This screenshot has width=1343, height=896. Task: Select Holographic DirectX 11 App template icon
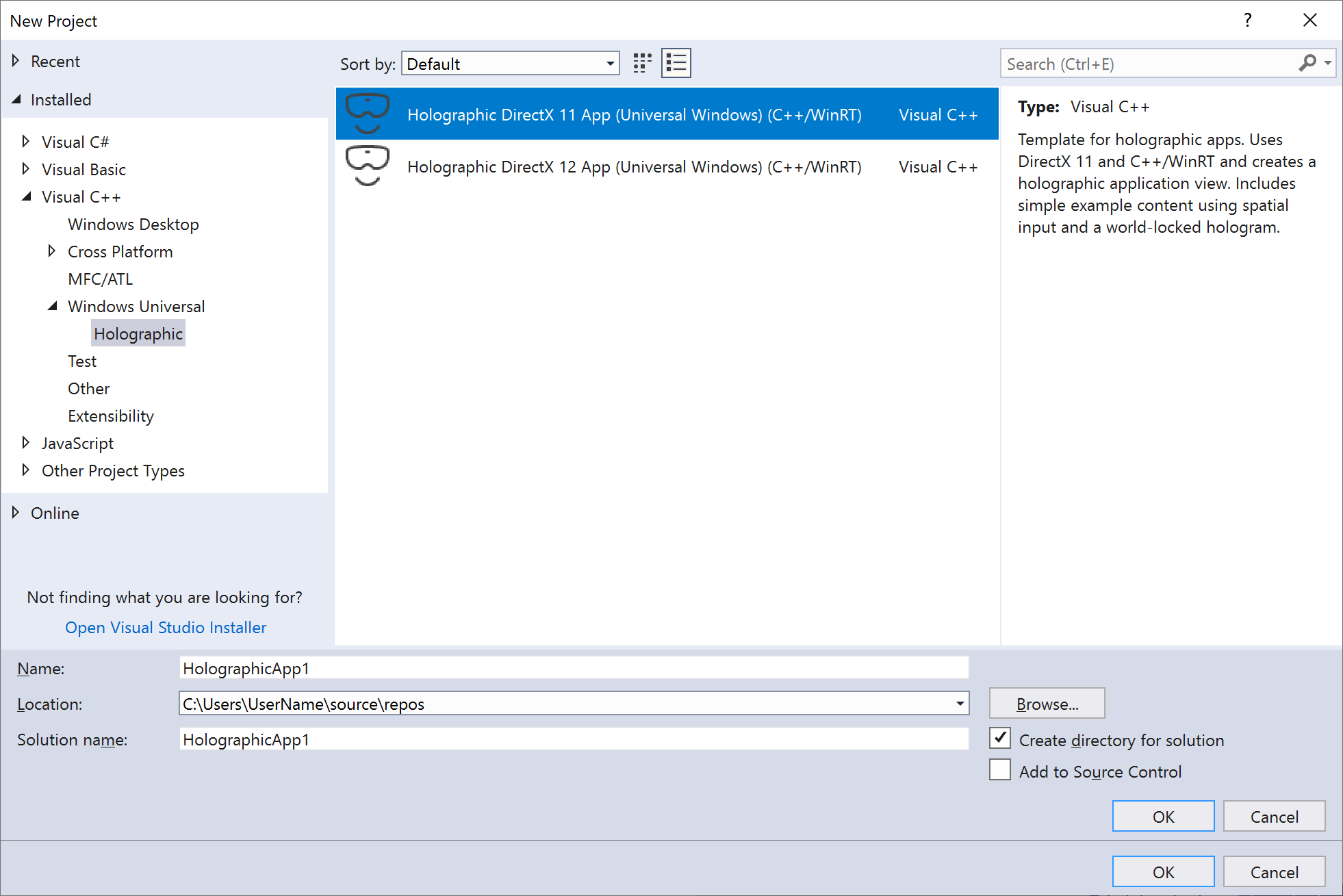366,112
